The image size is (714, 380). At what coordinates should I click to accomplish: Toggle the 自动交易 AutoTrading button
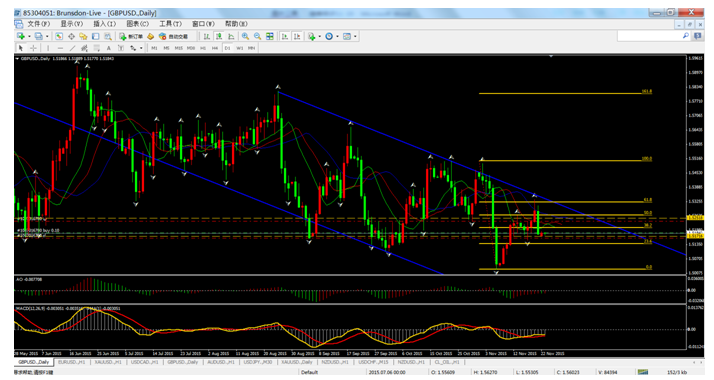(173, 36)
